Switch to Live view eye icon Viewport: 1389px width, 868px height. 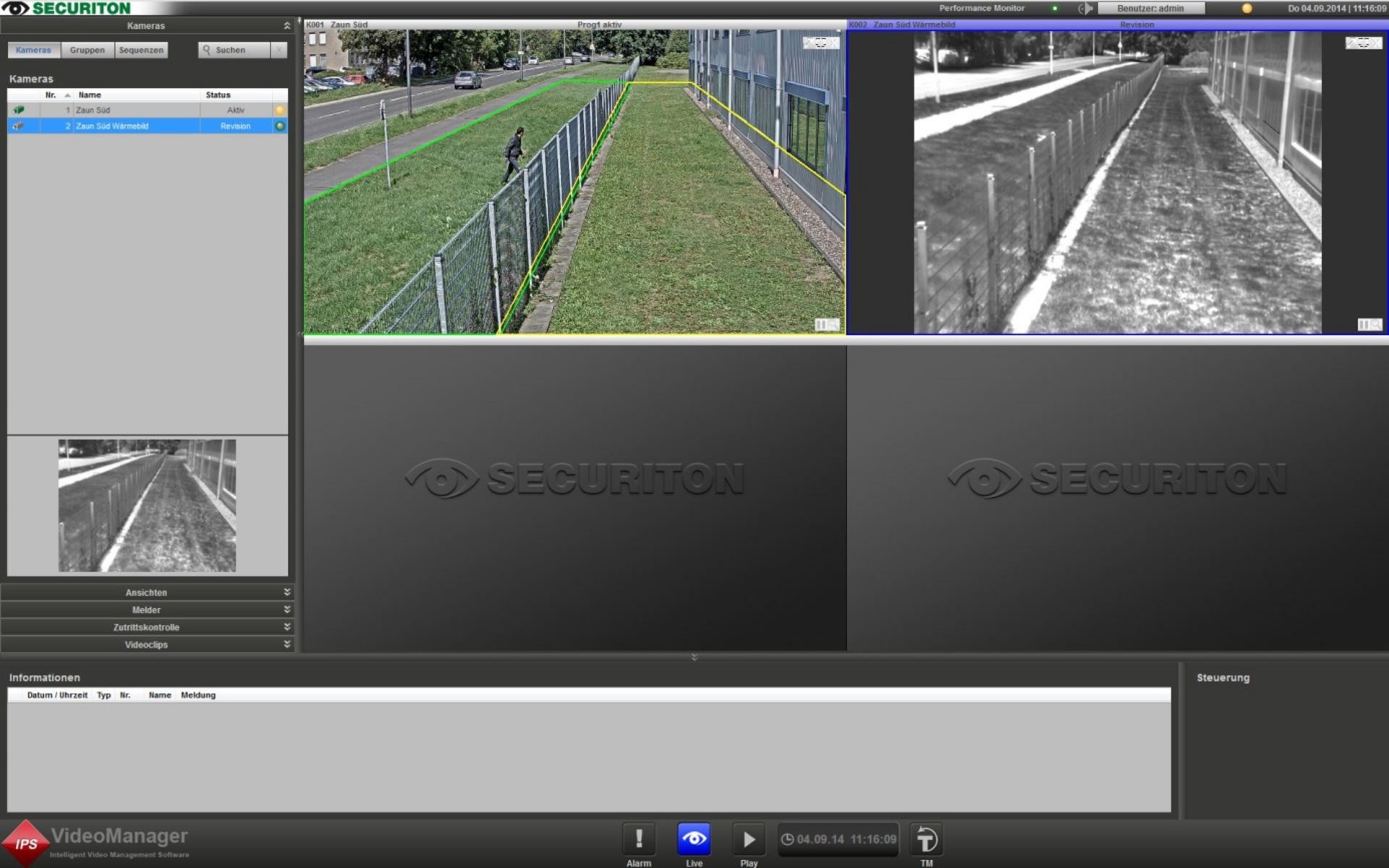(694, 839)
